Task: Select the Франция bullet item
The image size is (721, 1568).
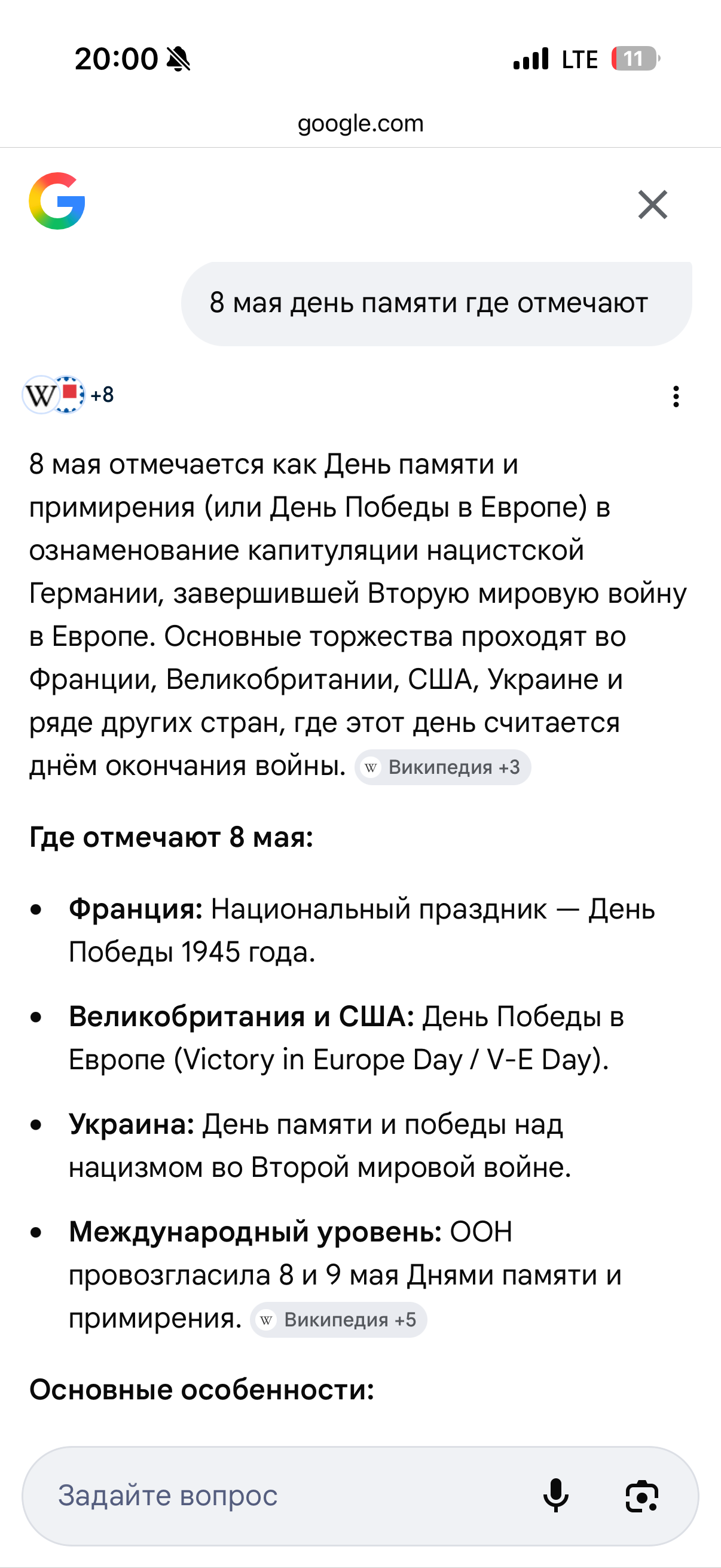Action: tap(362, 930)
